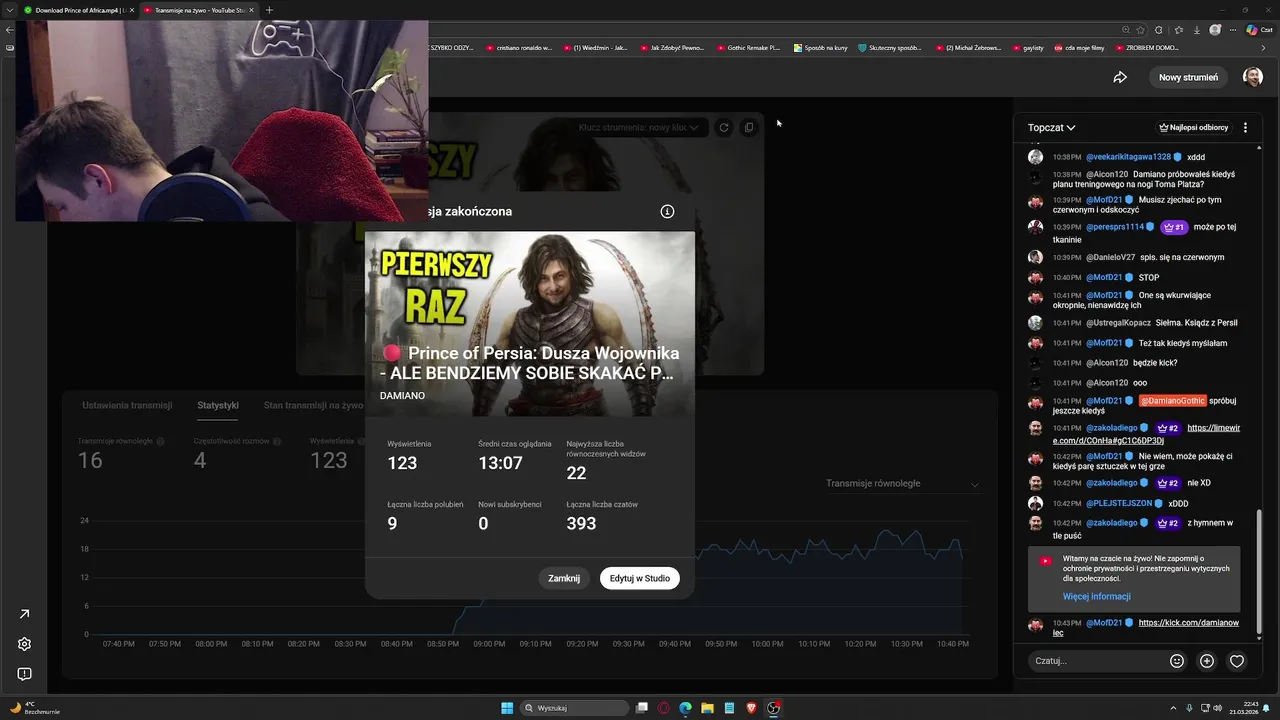1280x720 pixels.
Task: Click the share arrow icon in header
Action: [1120, 77]
